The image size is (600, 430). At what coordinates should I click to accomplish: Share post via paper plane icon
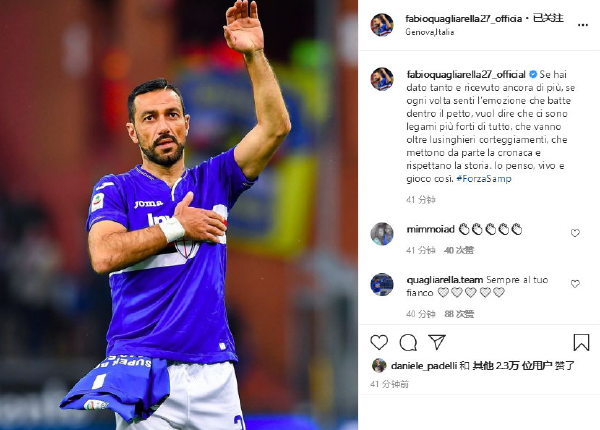point(437,342)
